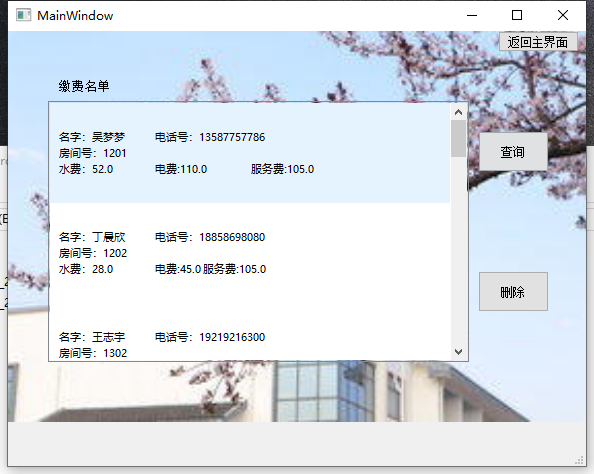Viewport: 594px width, 474px height.
Task: Click the resize grip at the window corner
Action: tap(580, 460)
